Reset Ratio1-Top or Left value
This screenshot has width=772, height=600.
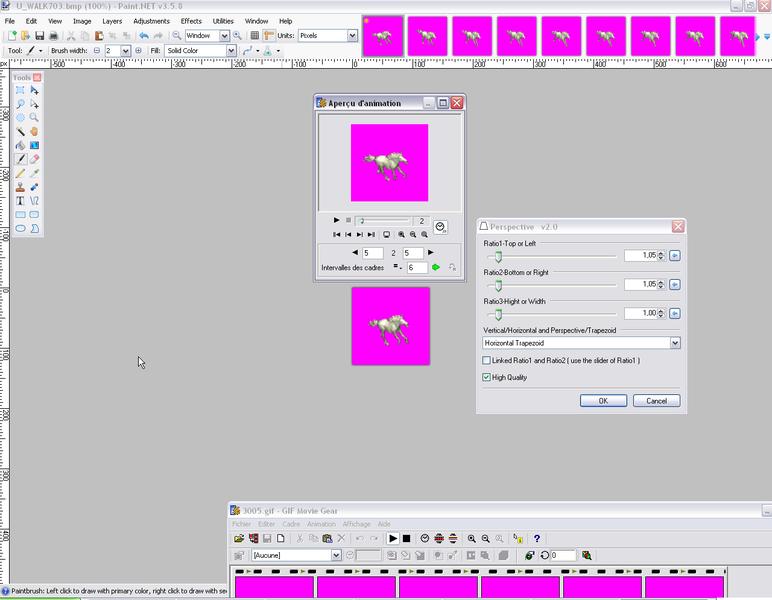(675, 255)
